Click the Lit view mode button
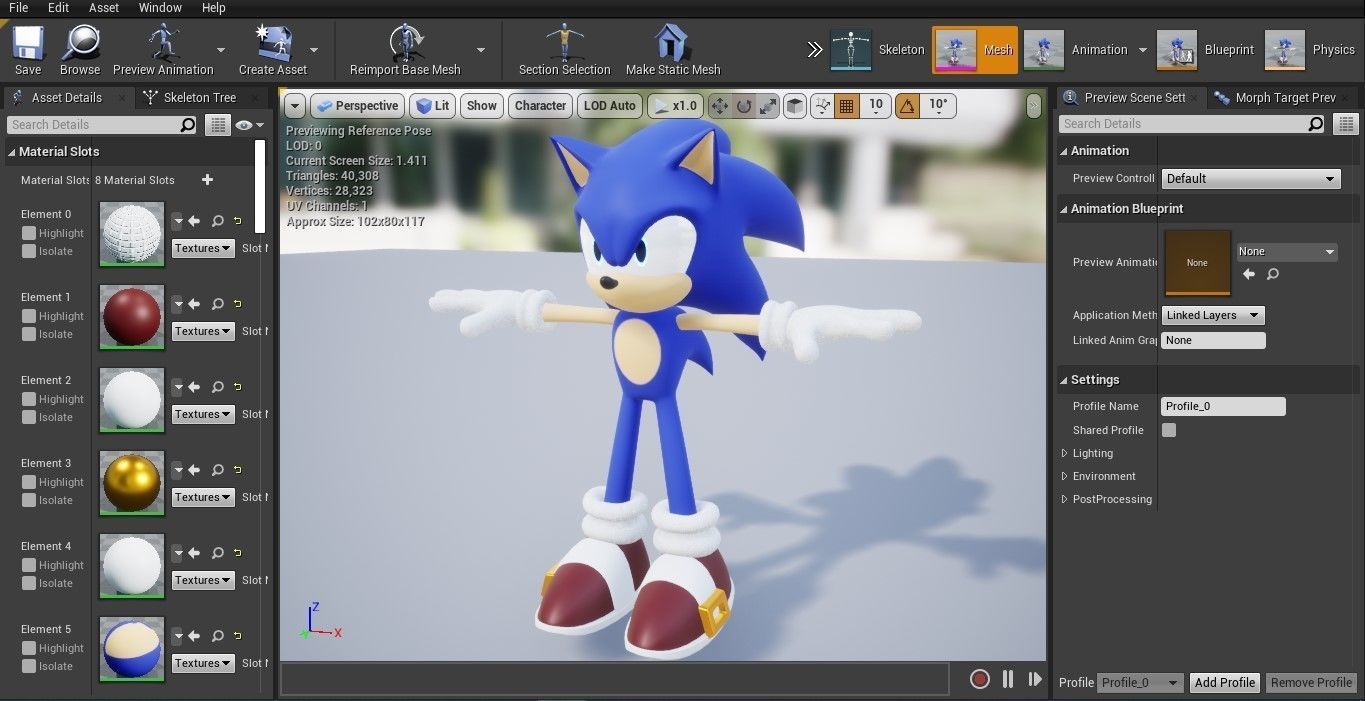This screenshot has width=1365, height=701. coord(432,106)
